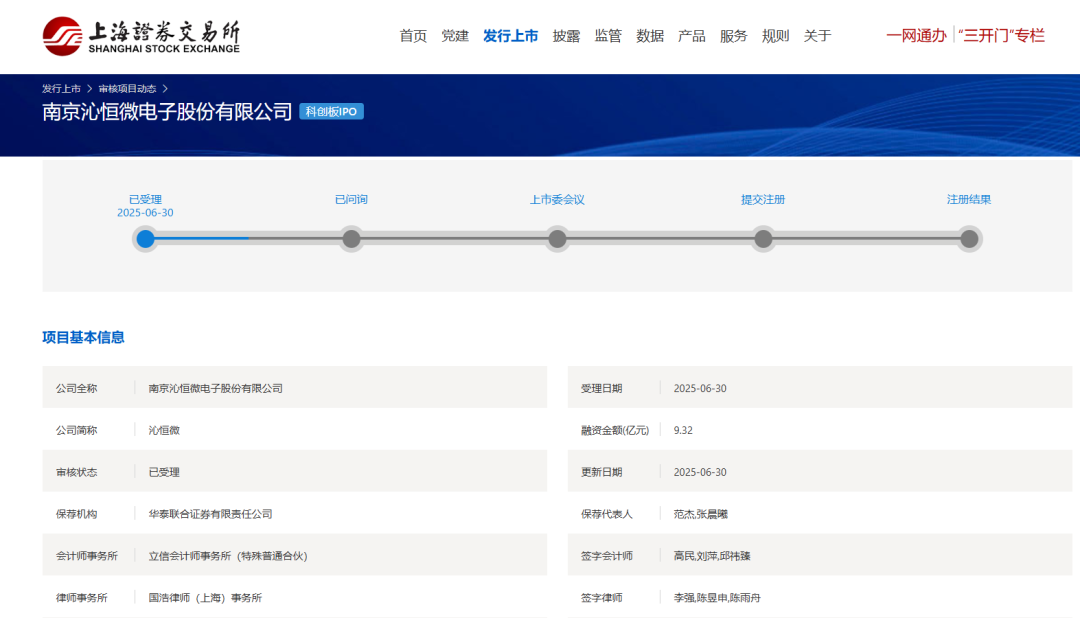This screenshot has height=618, width=1080.
Task: Open the 规则 menu
Action: 776,36
